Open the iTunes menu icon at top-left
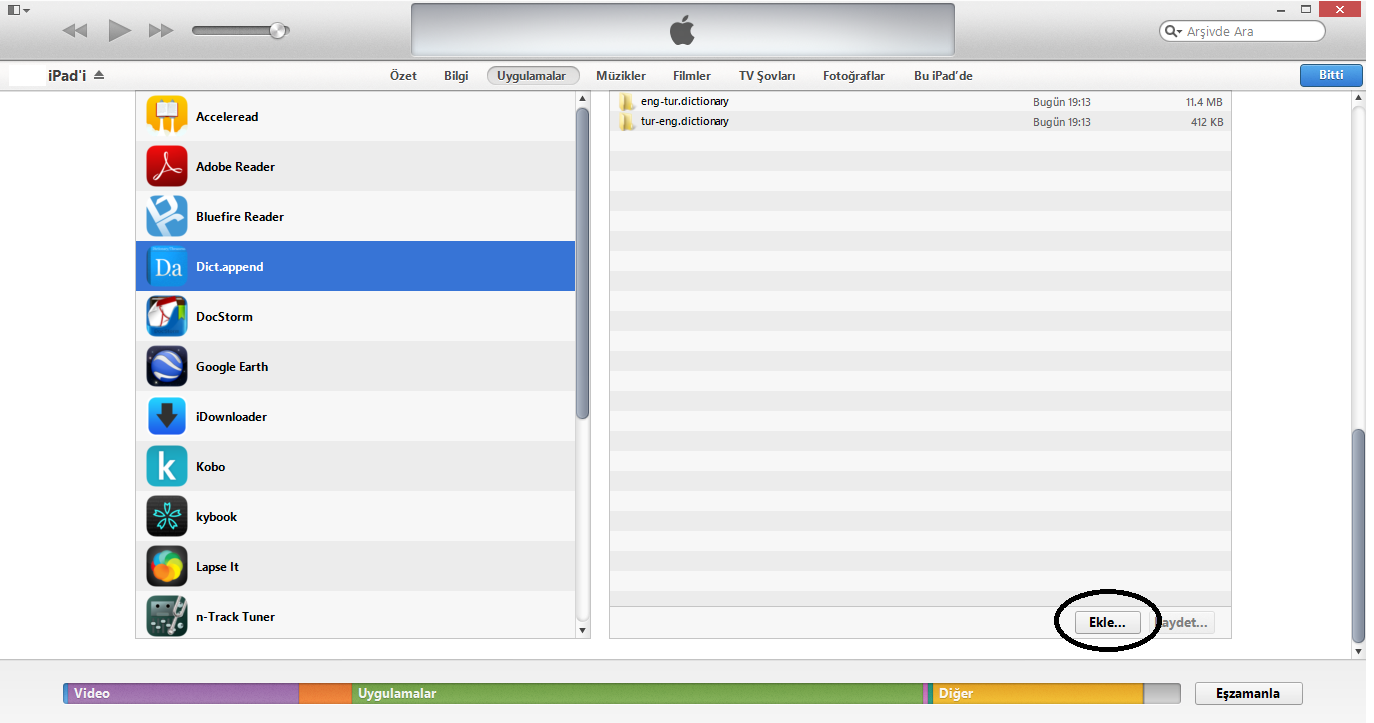 pyautogui.click(x=18, y=9)
